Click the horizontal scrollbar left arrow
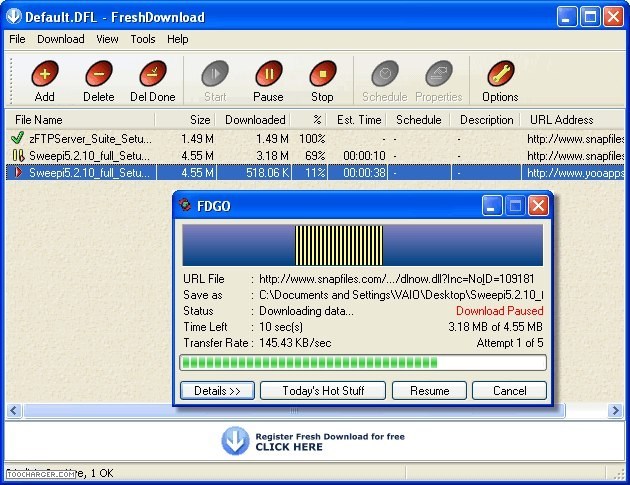The height and width of the screenshot is (485, 630). click(14, 411)
